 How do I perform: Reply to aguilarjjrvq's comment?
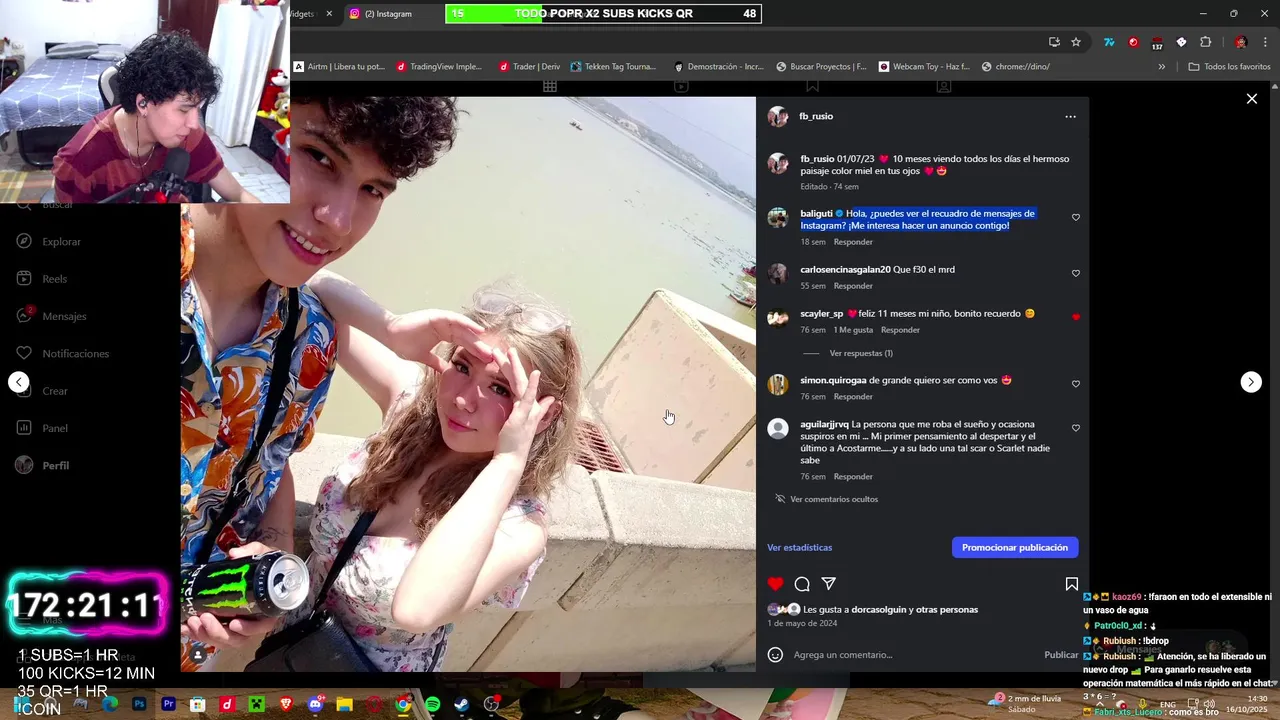853,477
